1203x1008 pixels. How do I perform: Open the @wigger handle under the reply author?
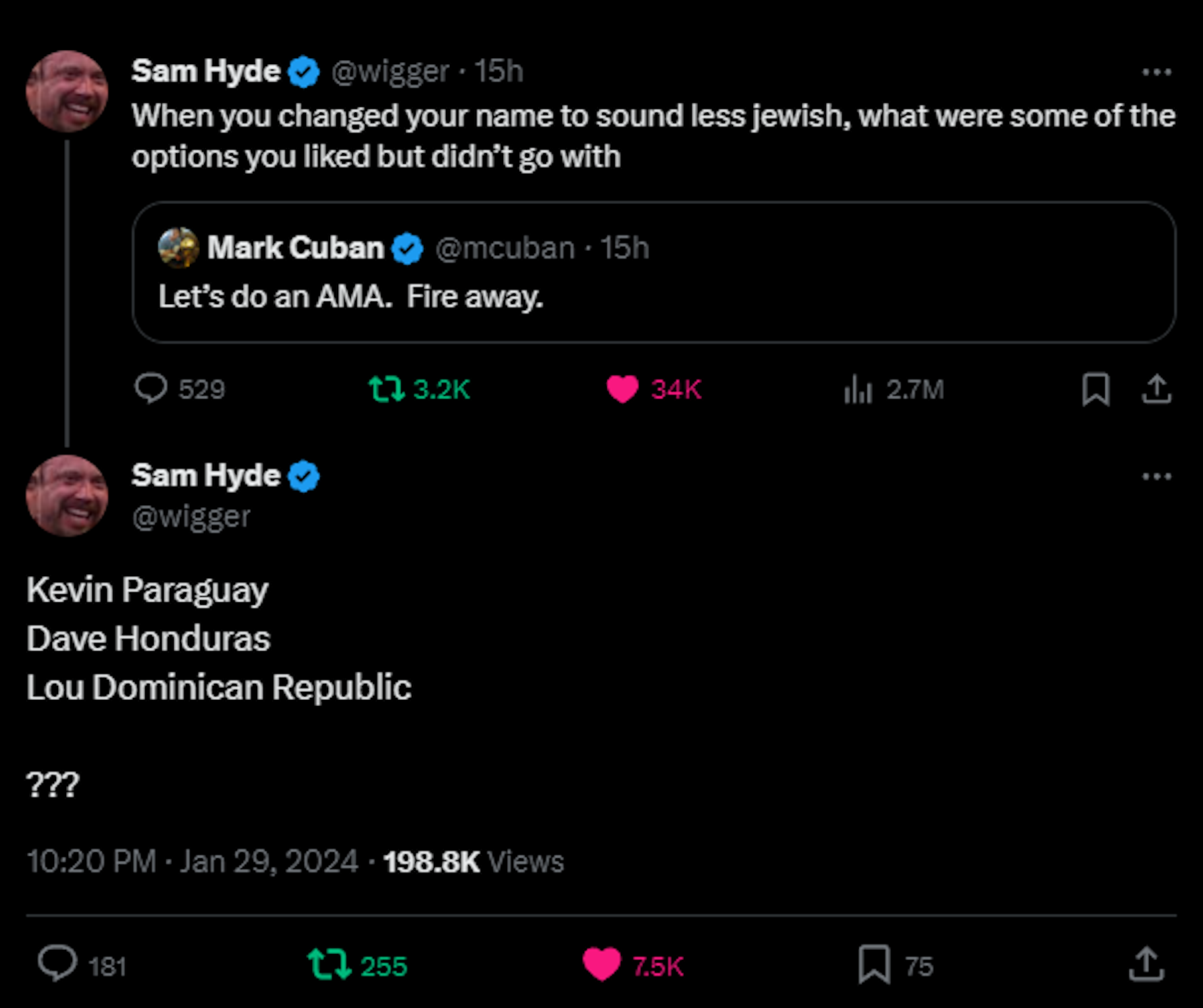point(191,516)
